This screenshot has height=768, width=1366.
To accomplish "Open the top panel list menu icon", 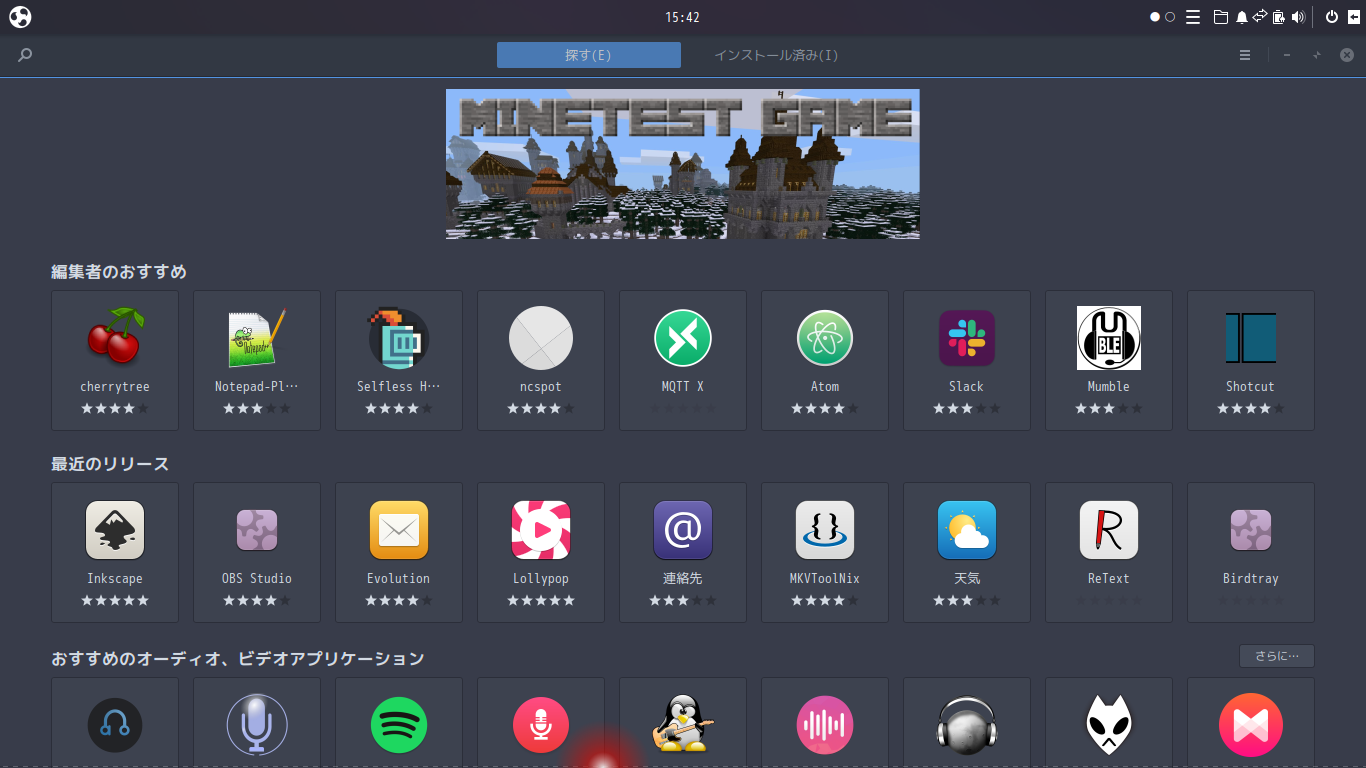I will tap(1193, 17).
